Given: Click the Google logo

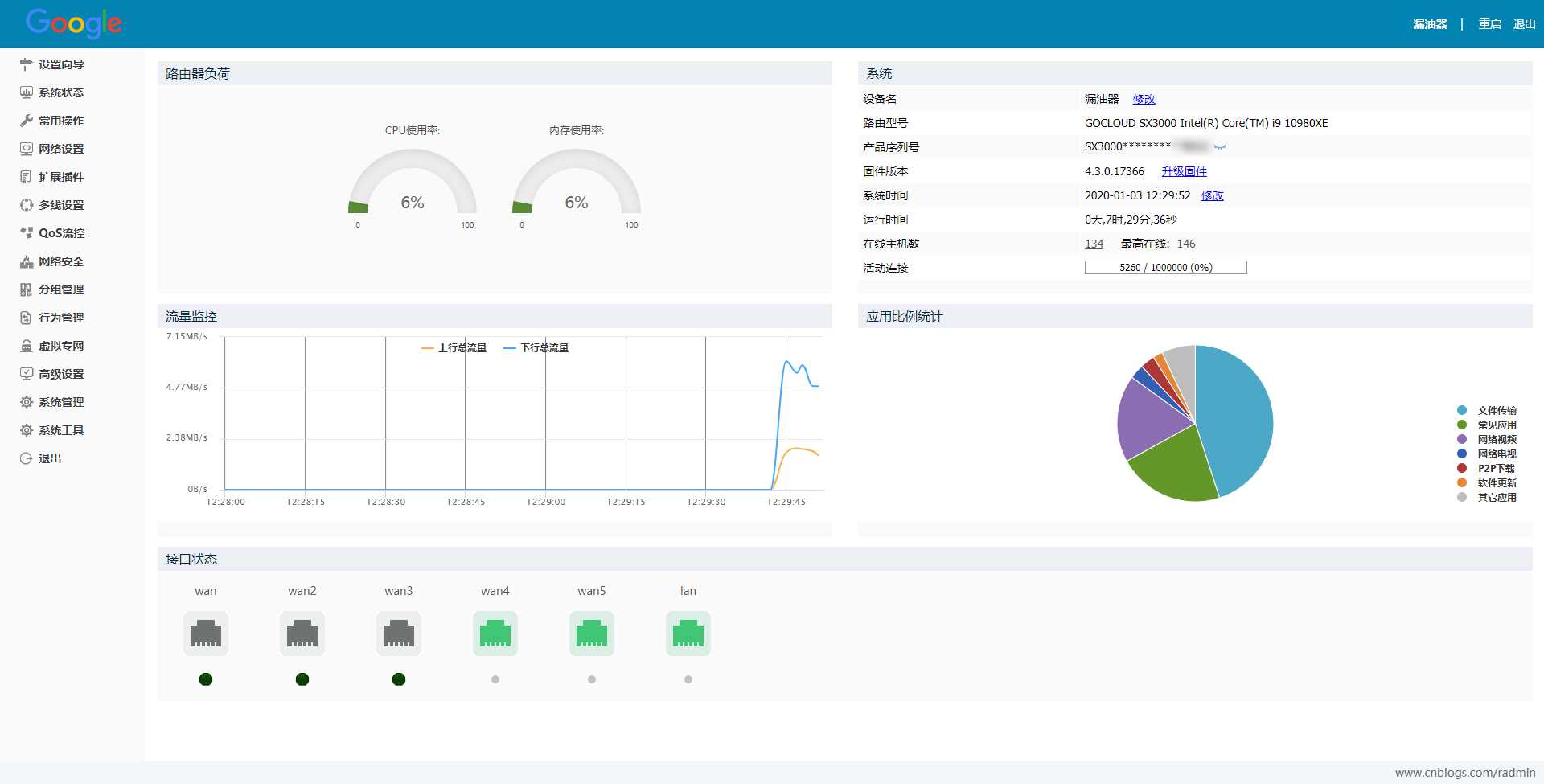Looking at the screenshot, I should pyautogui.click(x=74, y=23).
